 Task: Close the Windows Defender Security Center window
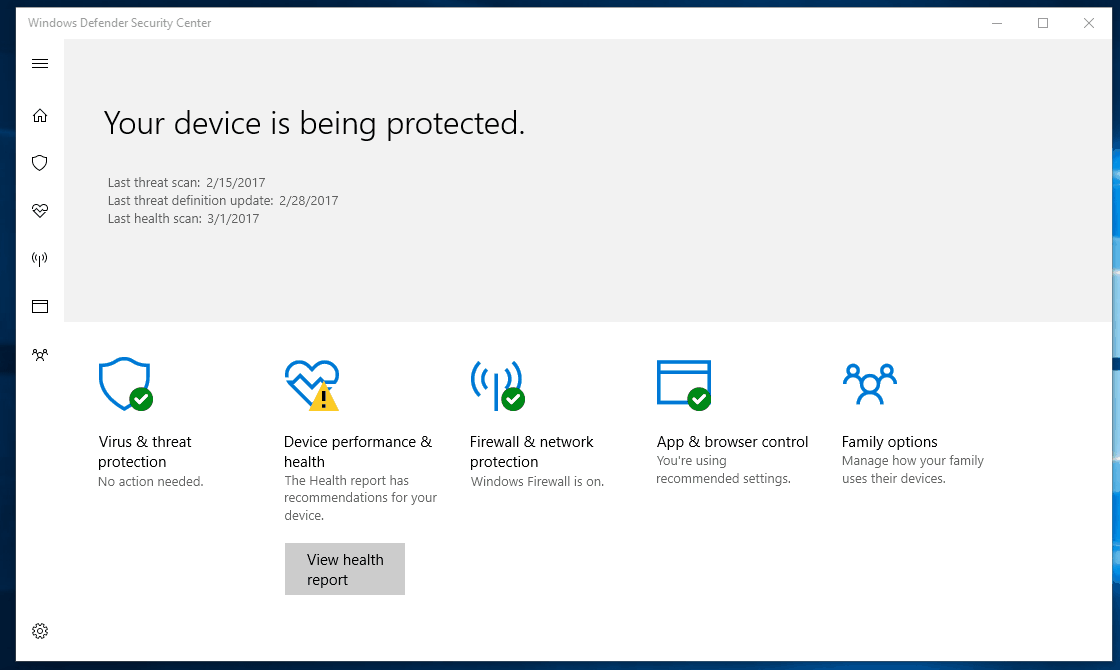point(1089,23)
